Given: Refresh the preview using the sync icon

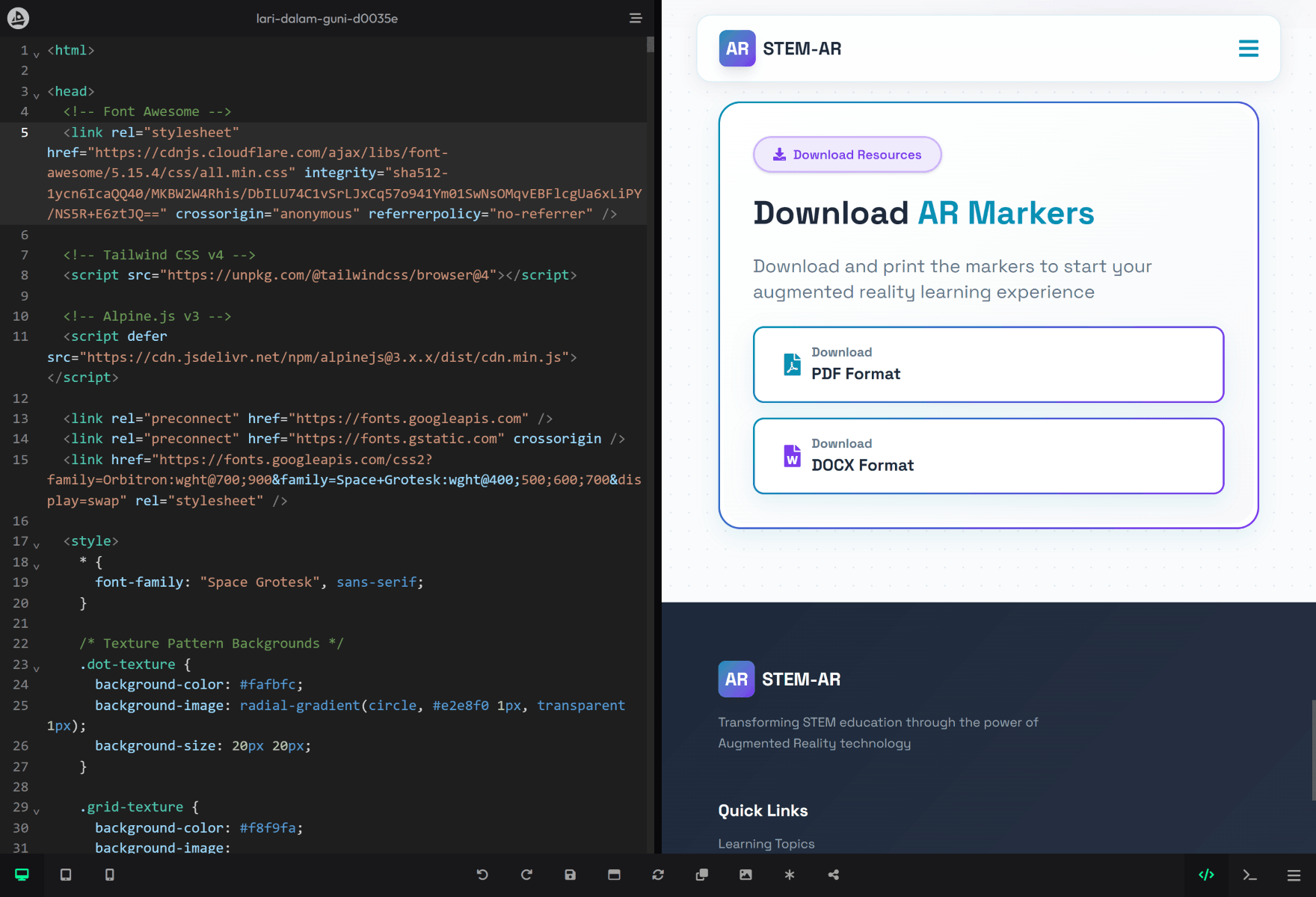Looking at the screenshot, I should [658, 875].
